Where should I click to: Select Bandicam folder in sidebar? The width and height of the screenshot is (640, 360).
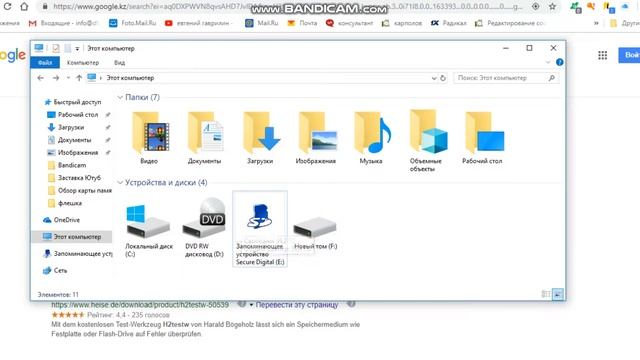point(72,165)
